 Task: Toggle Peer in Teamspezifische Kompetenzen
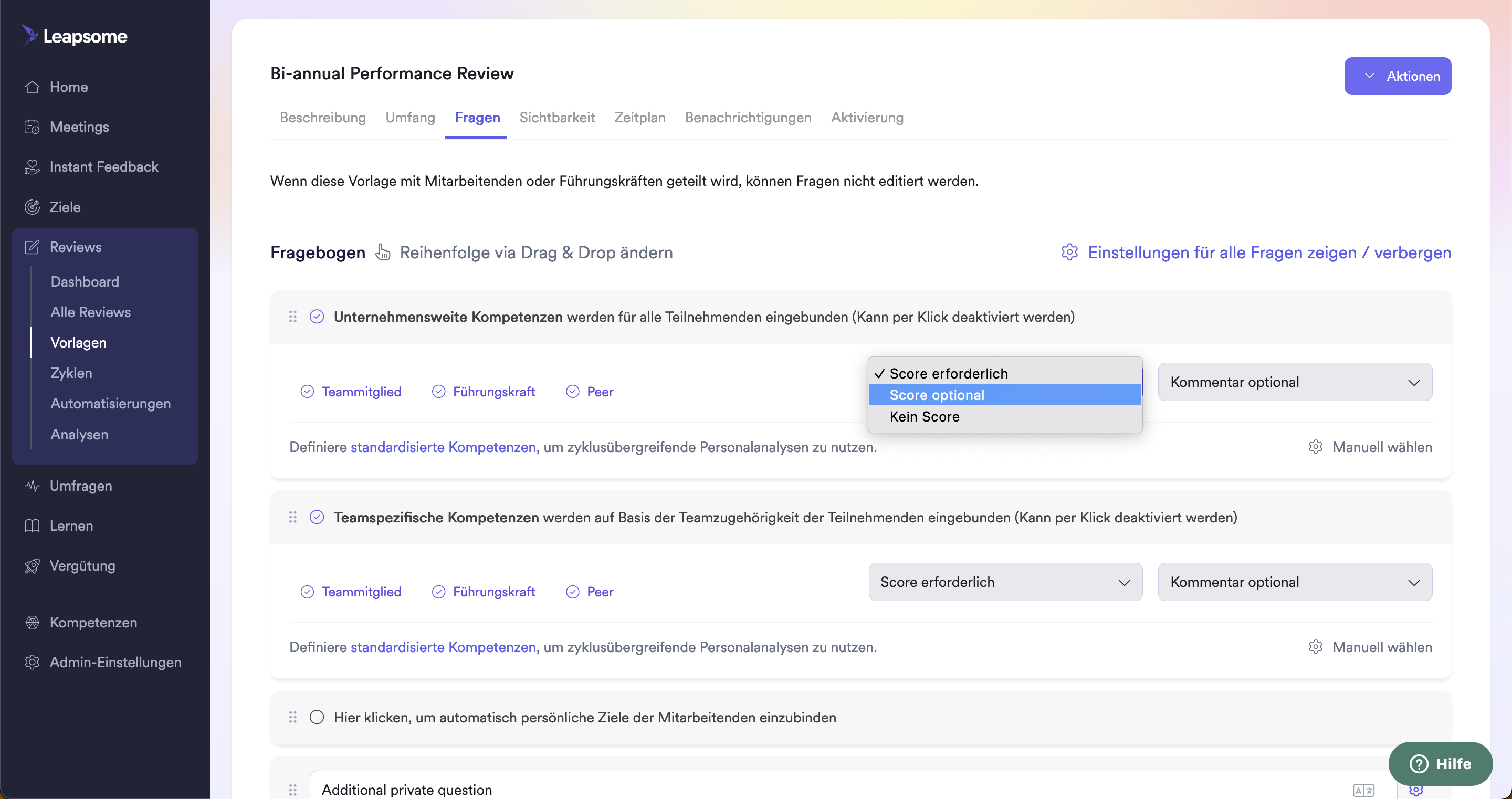tap(589, 591)
